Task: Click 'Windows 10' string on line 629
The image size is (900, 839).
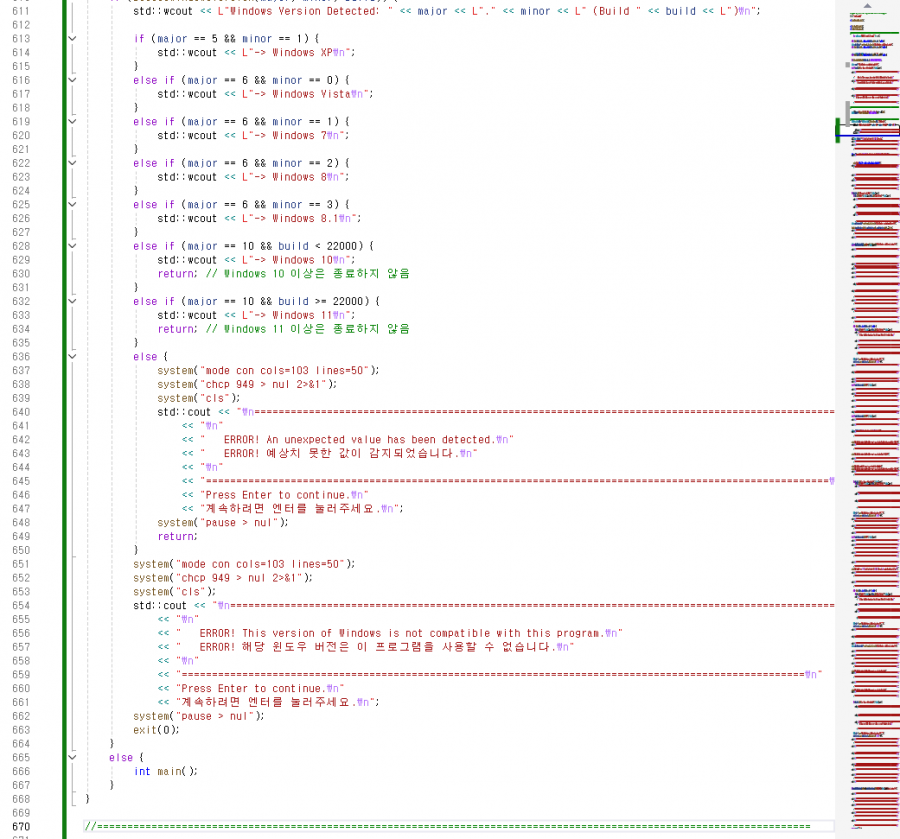Action: pos(302,260)
